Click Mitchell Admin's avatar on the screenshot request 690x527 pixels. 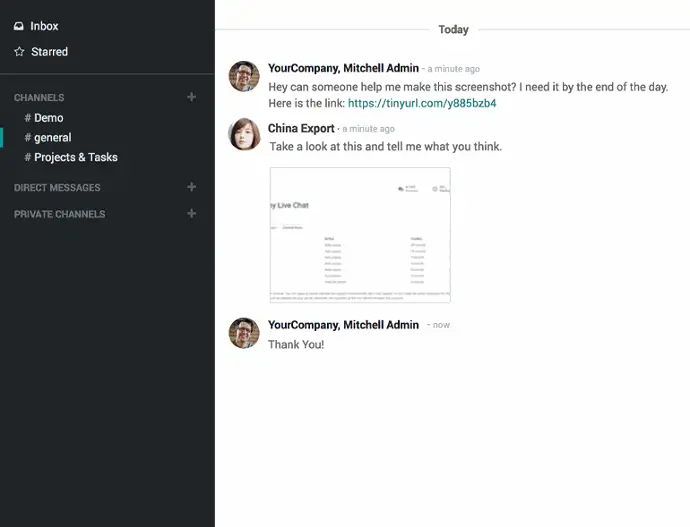point(244,77)
